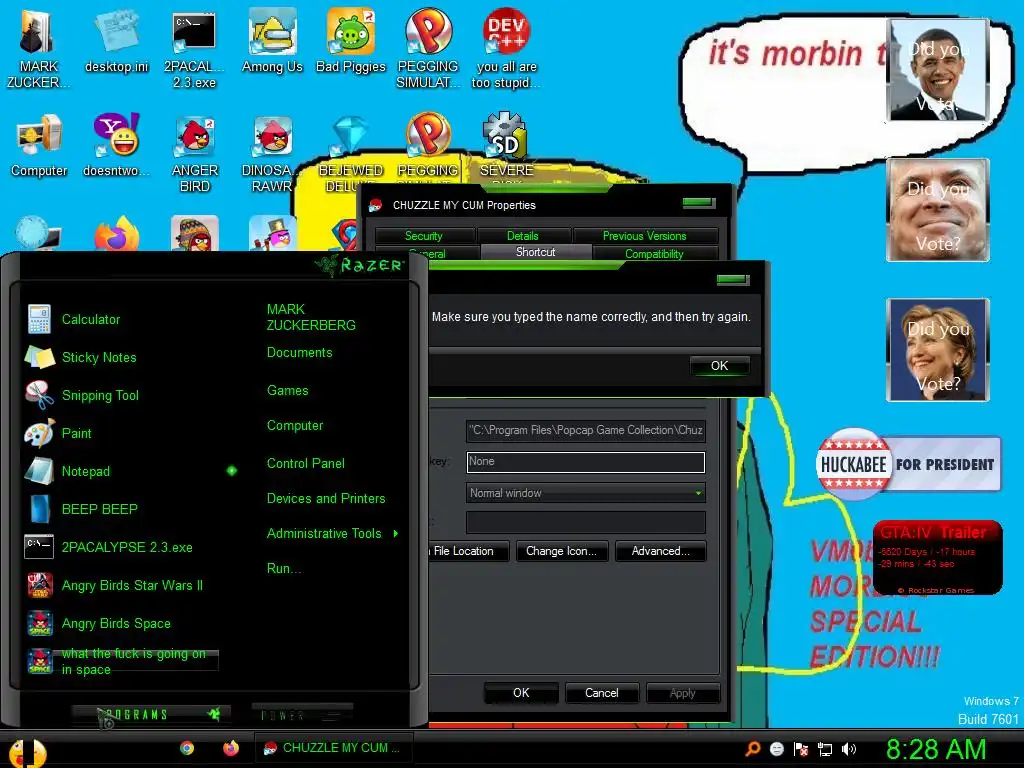
Task: Switch to the Previous Versions tab
Action: click(644, 236)
